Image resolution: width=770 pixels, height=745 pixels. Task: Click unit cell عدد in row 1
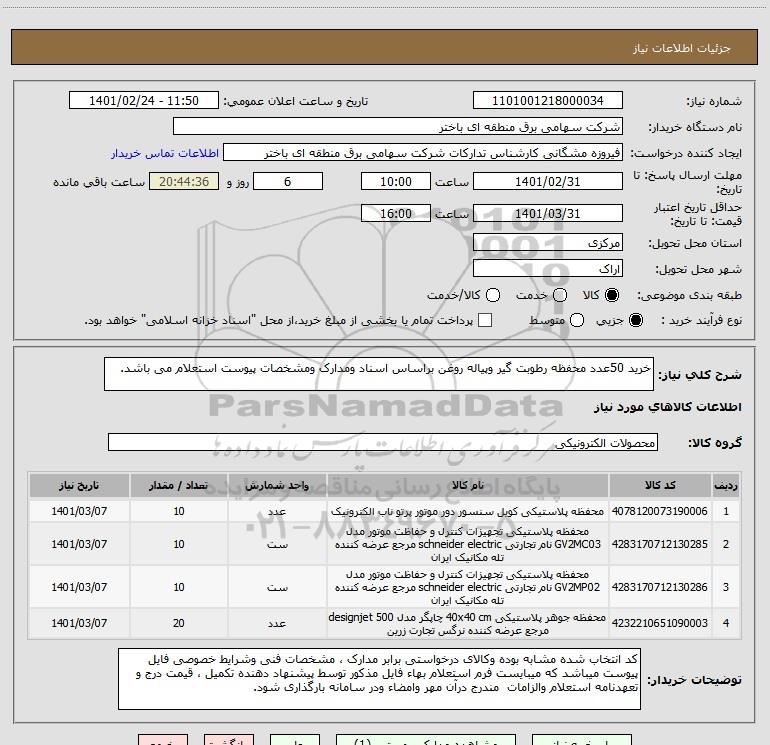coord(277,511)
